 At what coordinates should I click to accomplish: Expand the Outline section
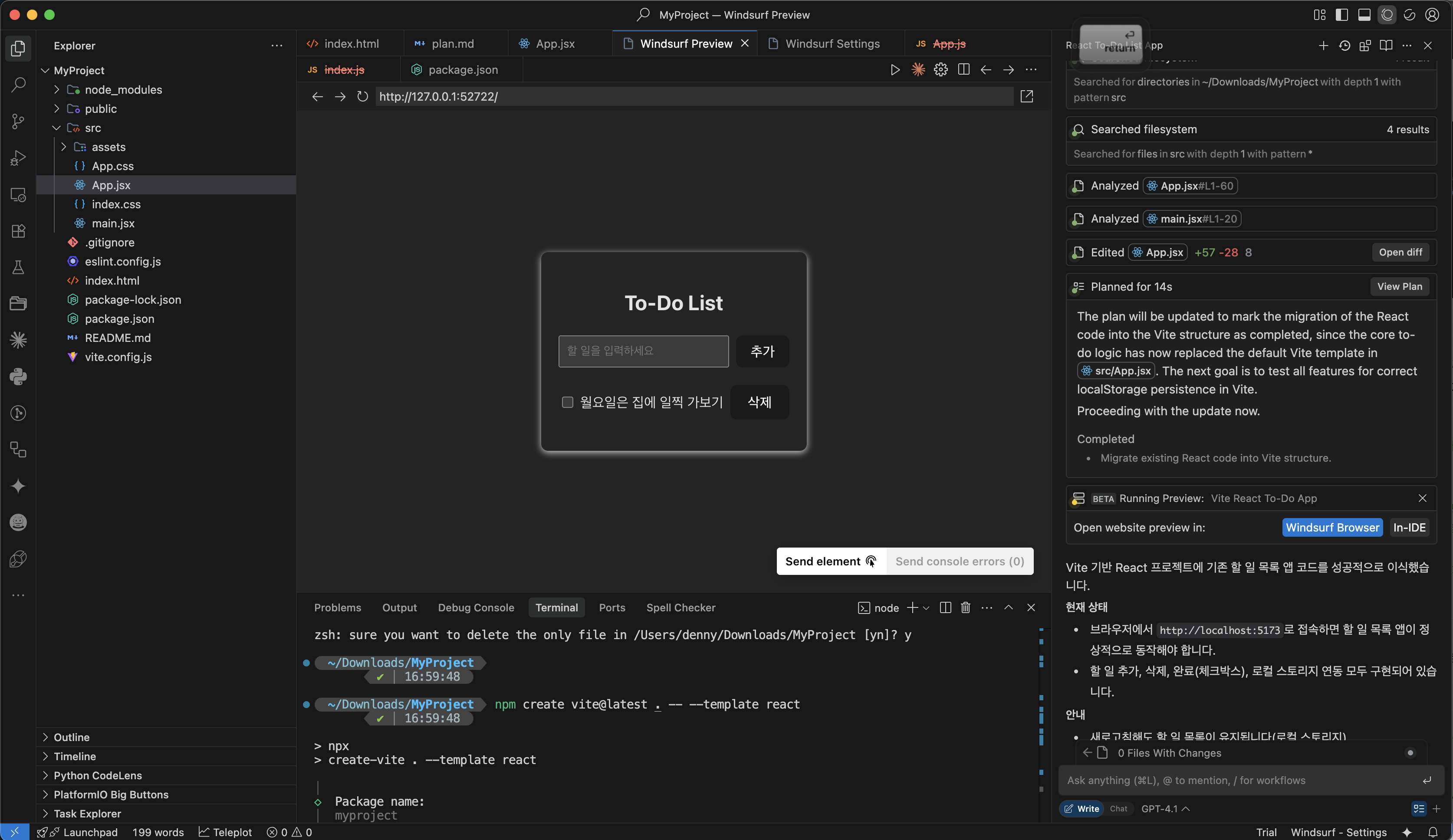point(72,737)
